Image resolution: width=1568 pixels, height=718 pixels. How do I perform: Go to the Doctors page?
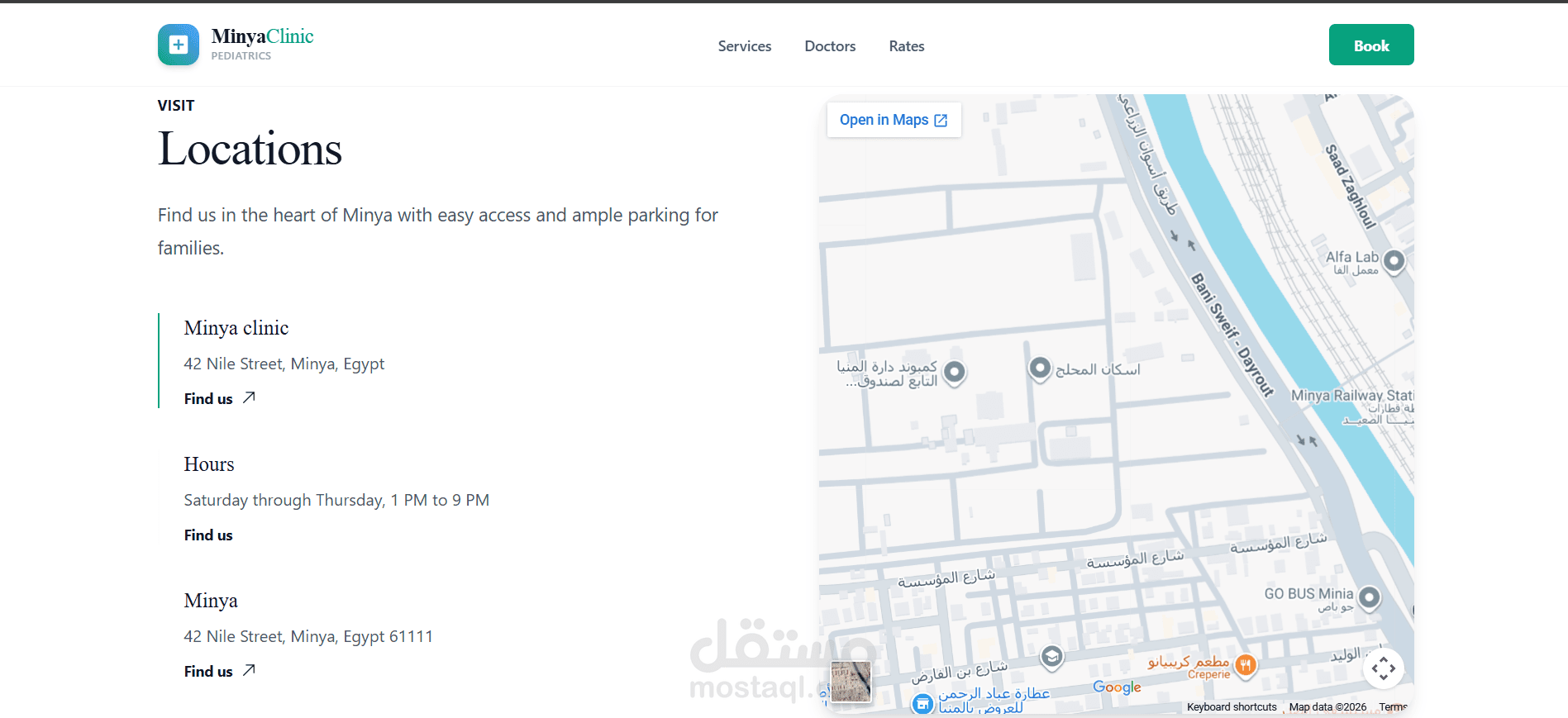click(830, 46)
